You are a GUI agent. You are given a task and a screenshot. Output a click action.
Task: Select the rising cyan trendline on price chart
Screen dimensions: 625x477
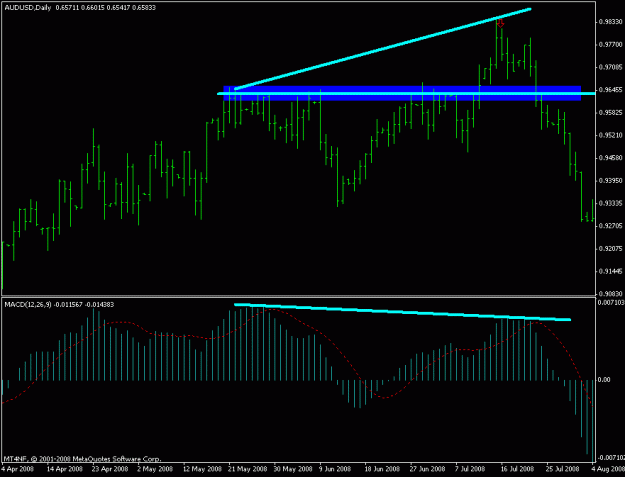[383, 49]
